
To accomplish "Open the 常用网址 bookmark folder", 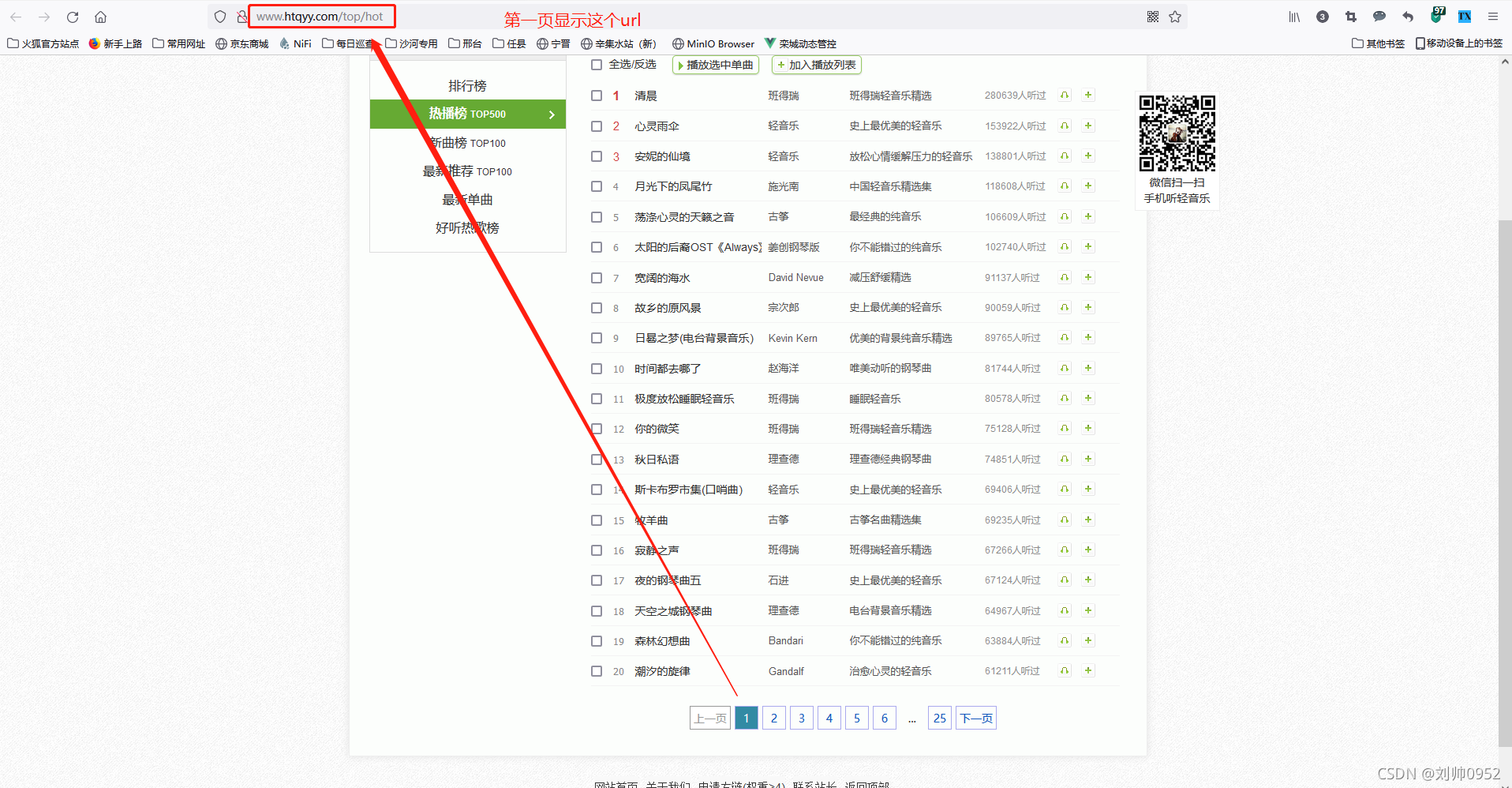I will [179, 43].
